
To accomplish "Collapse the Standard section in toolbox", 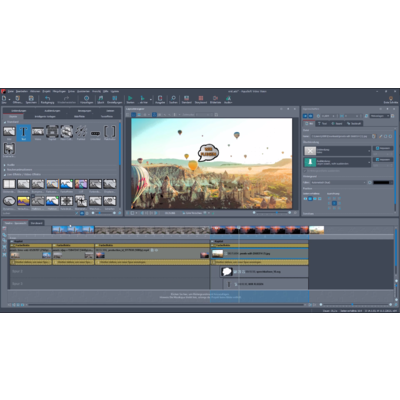I will (5, 122).
